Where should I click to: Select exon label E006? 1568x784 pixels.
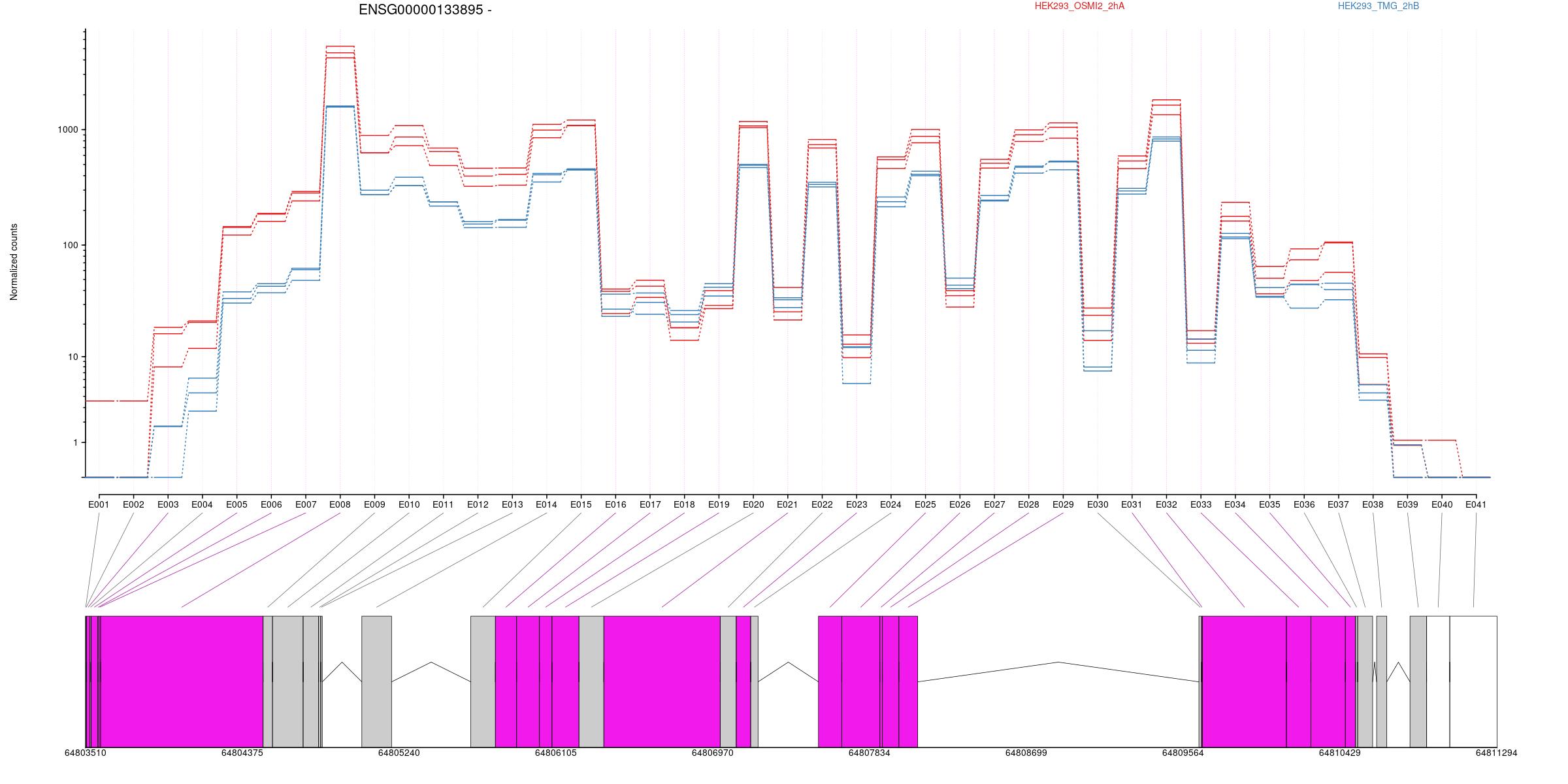(271, 504)
